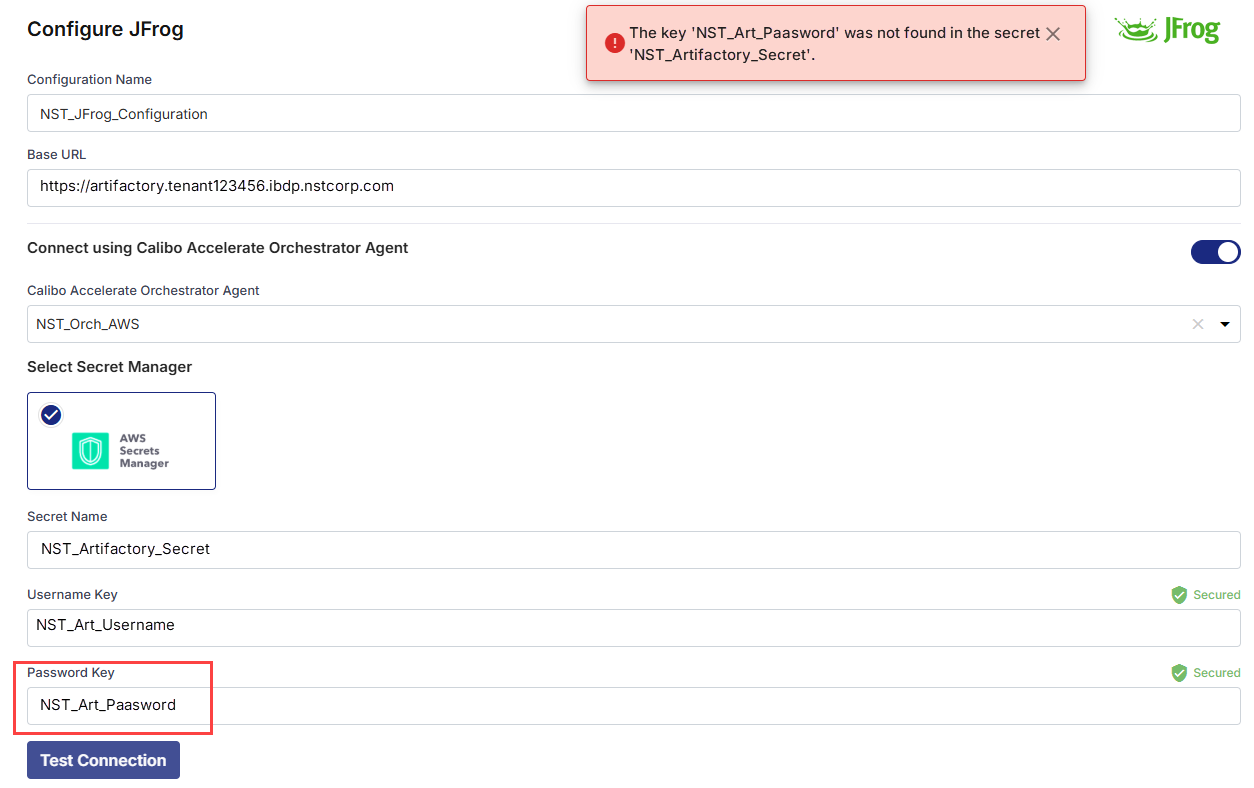Click the Secured shield beside Password Key
1254x788 pixels.
(1180, 673)
